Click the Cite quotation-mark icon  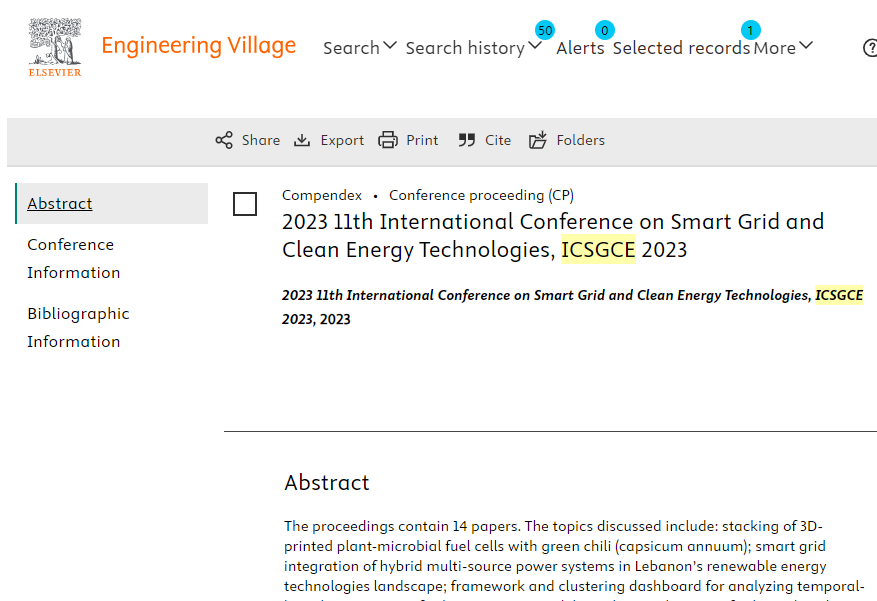pyautogui.click(x=466, y=140)
